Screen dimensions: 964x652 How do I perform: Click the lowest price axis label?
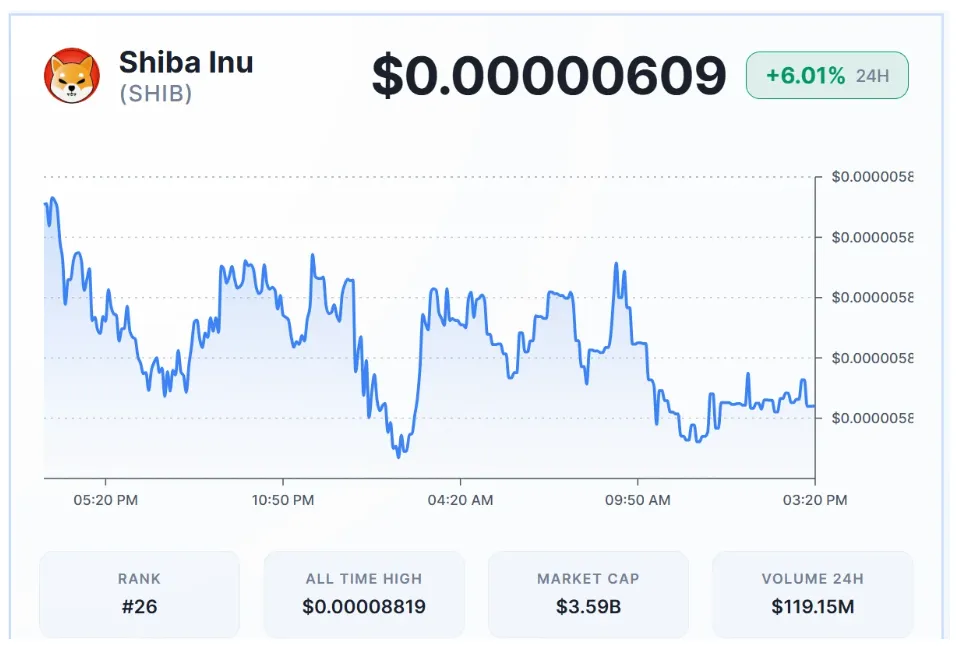coord(871,418)
